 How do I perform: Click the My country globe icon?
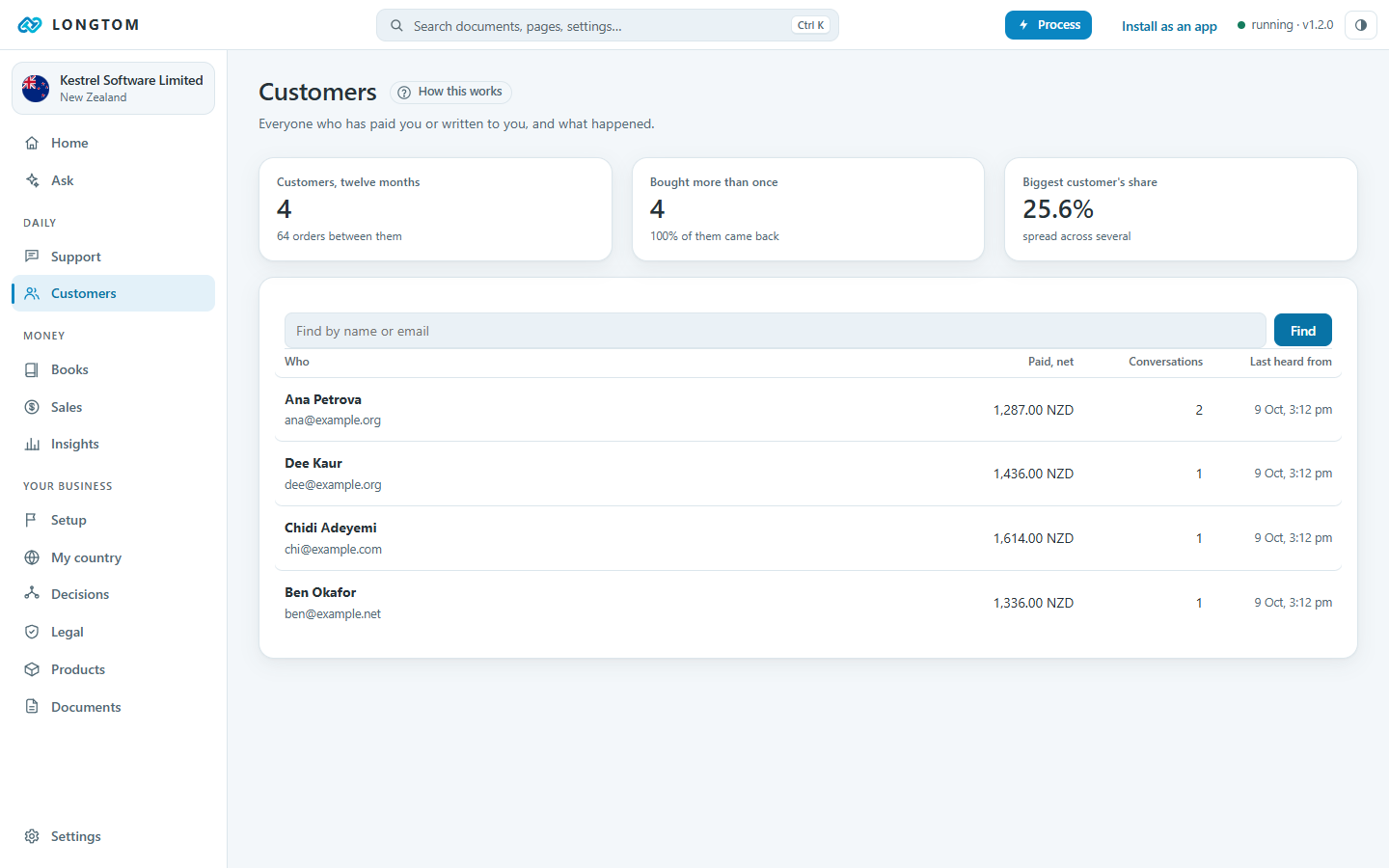pos(32,557)
